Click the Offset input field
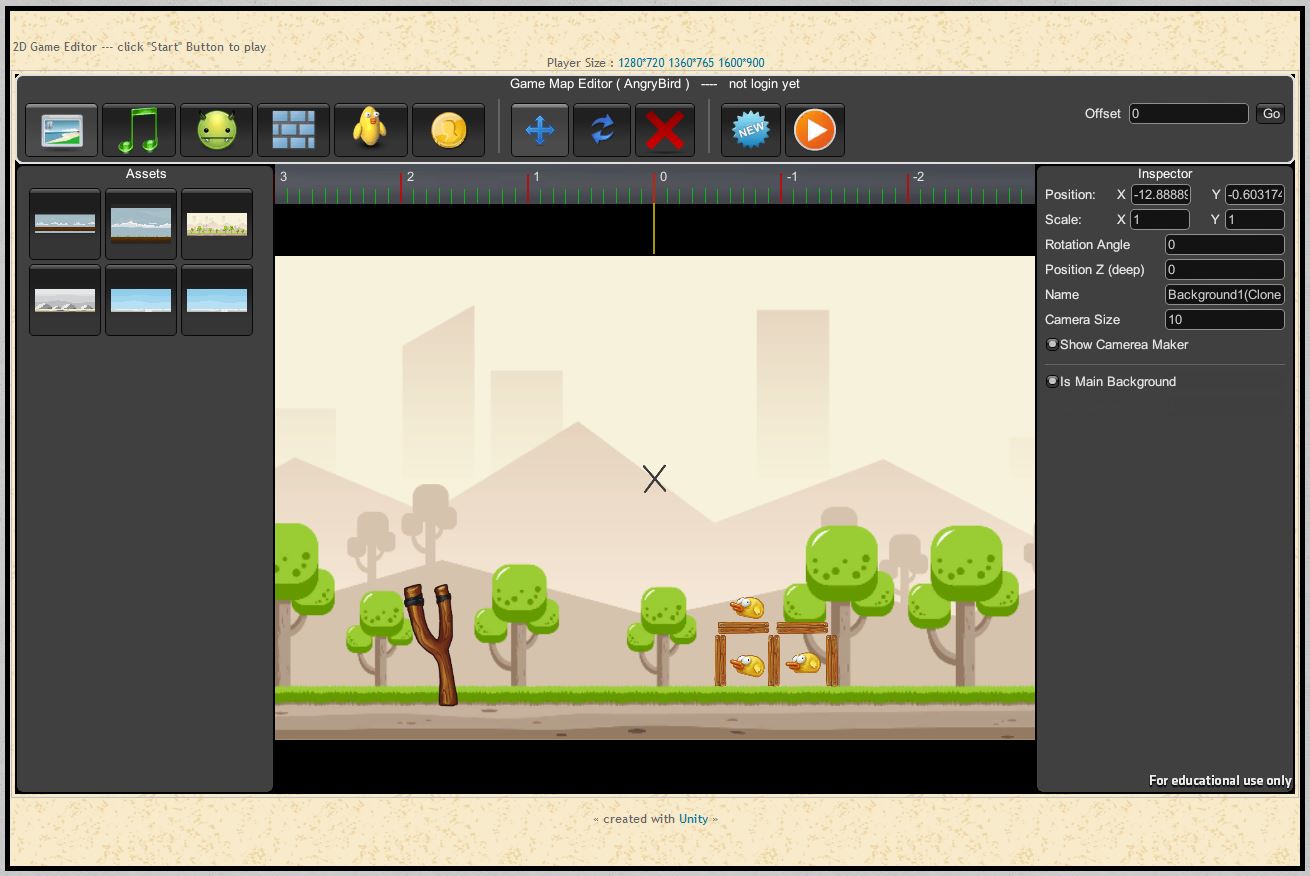The image size is (1310, 876). point(1188,114)
